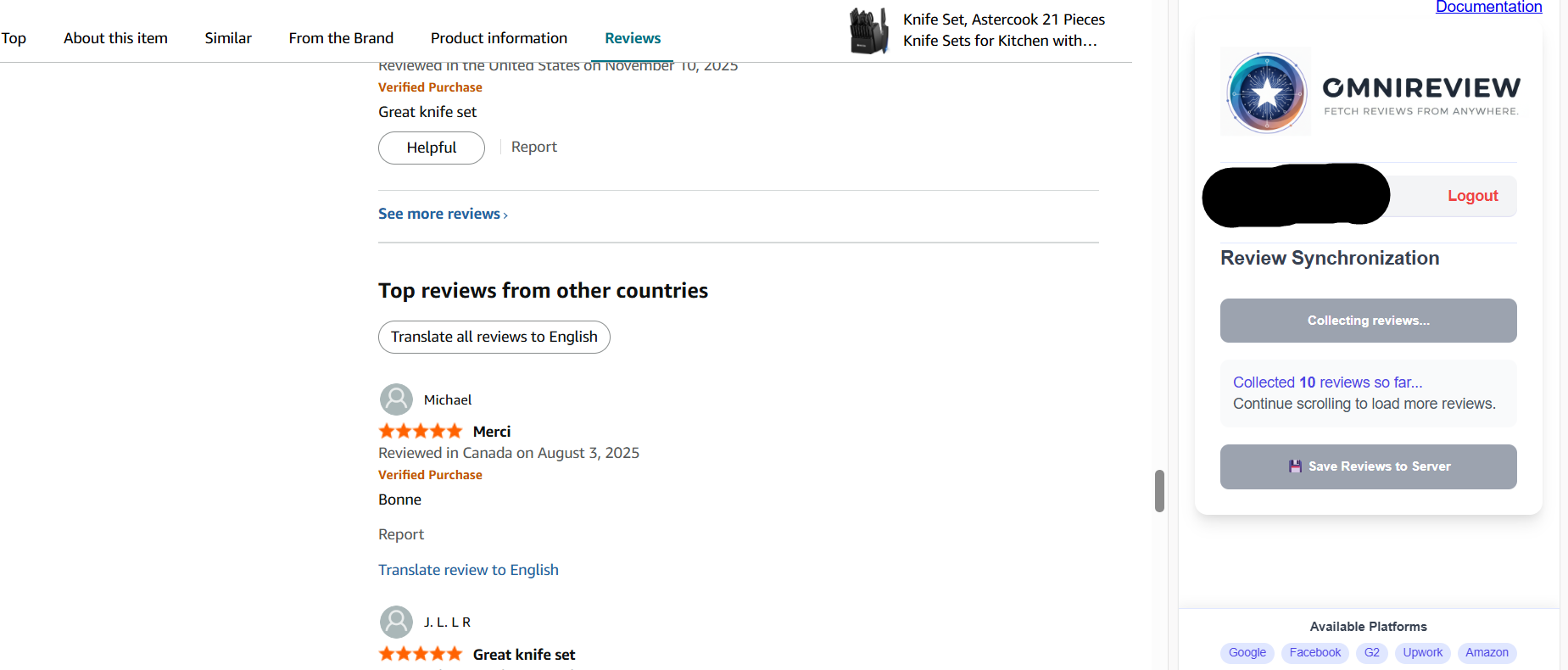
Task: Click Michael's profile avatar icon
Action: point(396,399)
